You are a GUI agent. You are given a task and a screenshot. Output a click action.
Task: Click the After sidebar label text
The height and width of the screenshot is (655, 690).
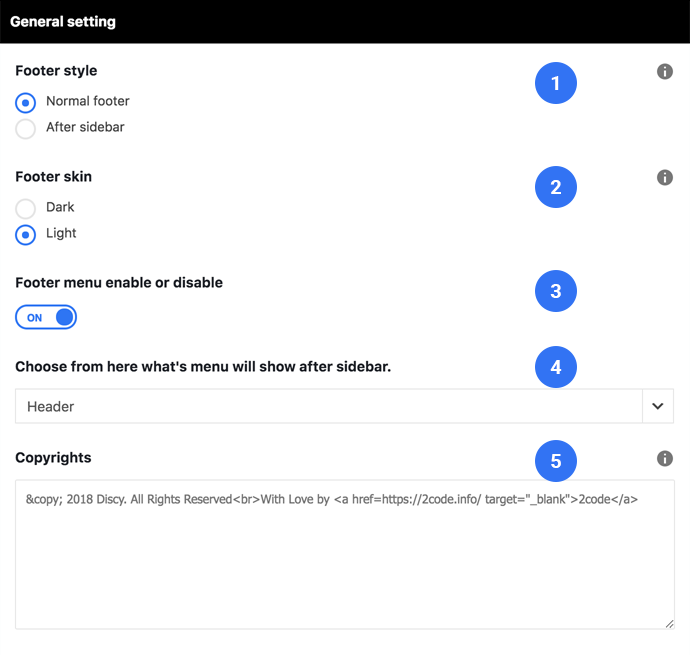pyautogui.click(x=85, y=127)
